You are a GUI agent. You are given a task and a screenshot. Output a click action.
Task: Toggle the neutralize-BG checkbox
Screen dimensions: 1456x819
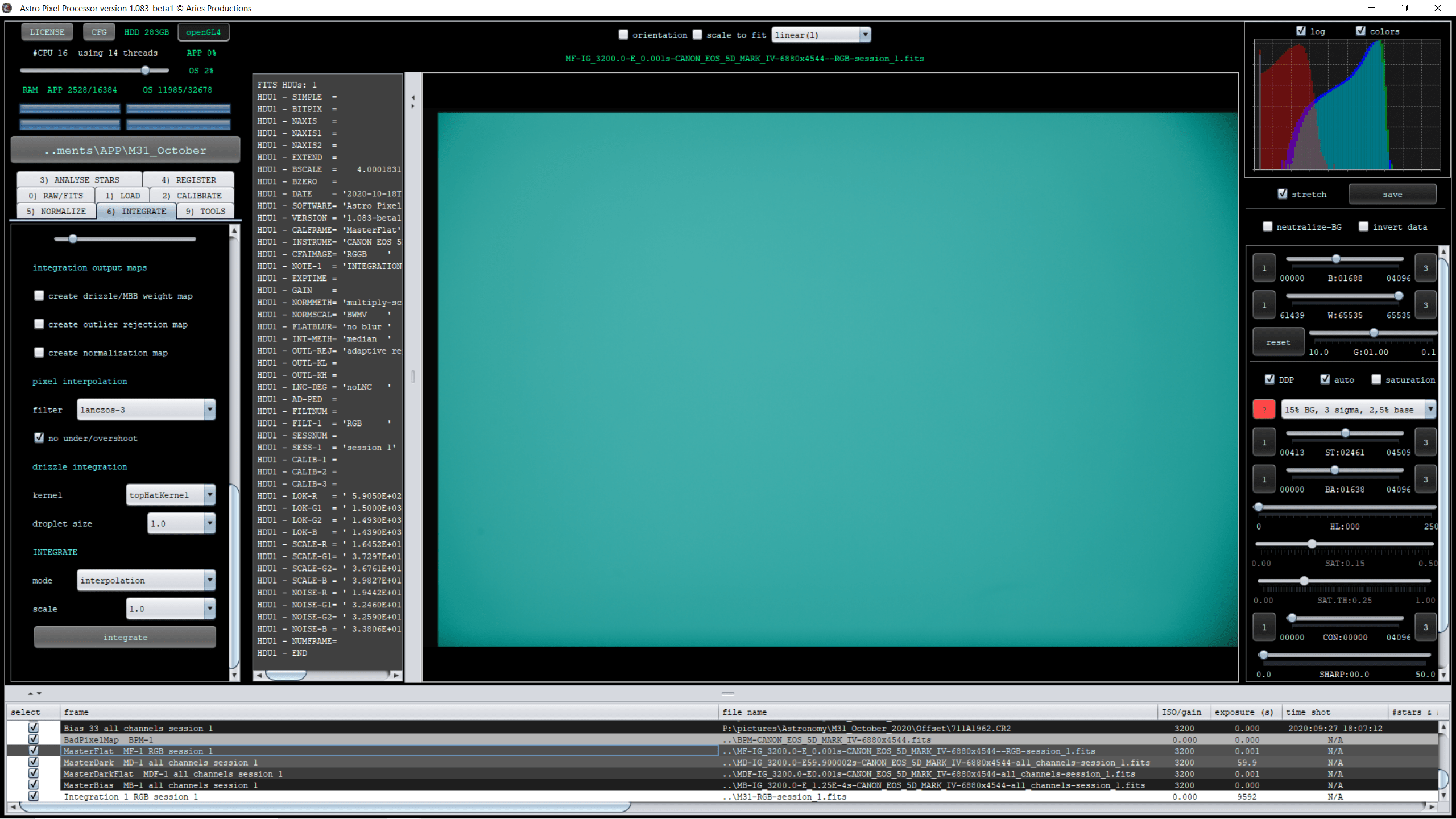pyautogui.click(x=1267, y=227)
